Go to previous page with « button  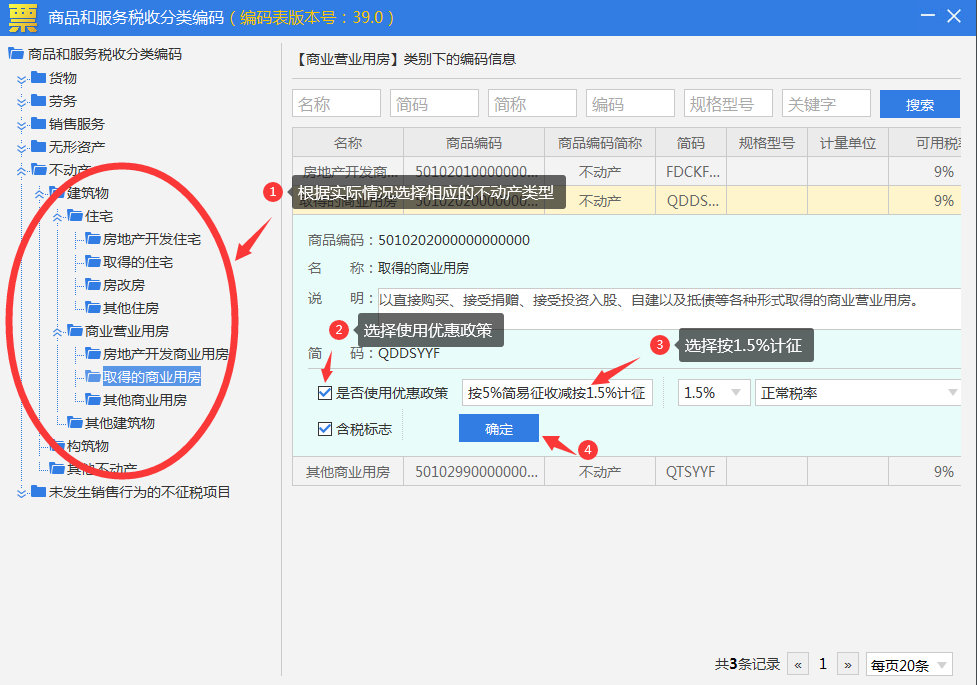click(x=798, y=664)
